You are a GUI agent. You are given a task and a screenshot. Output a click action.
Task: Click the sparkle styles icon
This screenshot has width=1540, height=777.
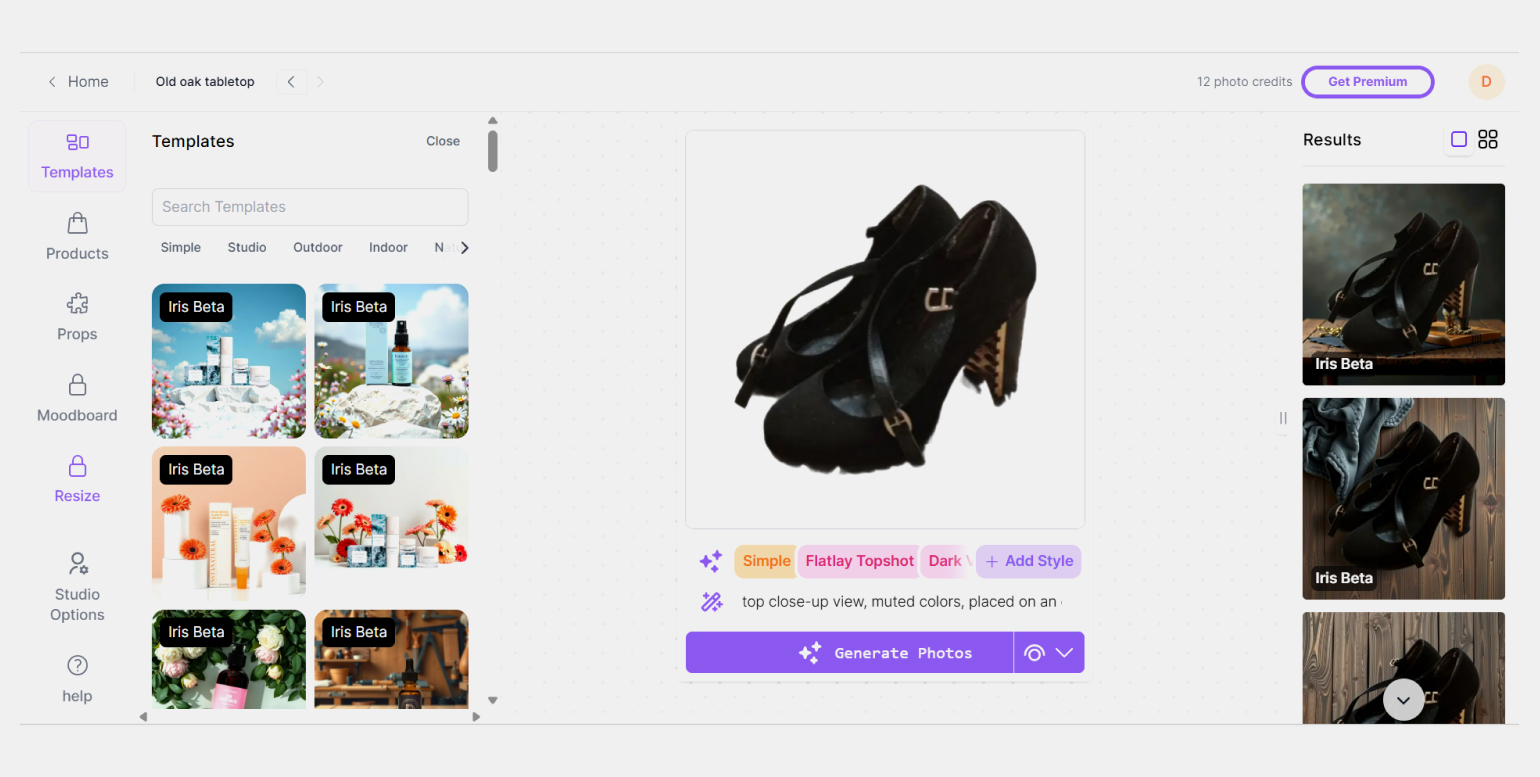point(711,561)
